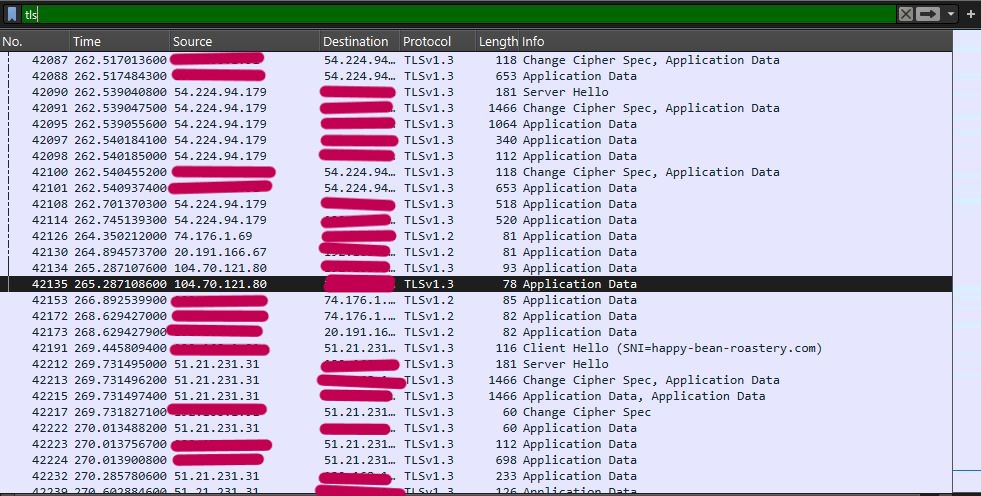Select packet 42098 with length 112
This screenshot has width=981, height=496.
[476, 156]
